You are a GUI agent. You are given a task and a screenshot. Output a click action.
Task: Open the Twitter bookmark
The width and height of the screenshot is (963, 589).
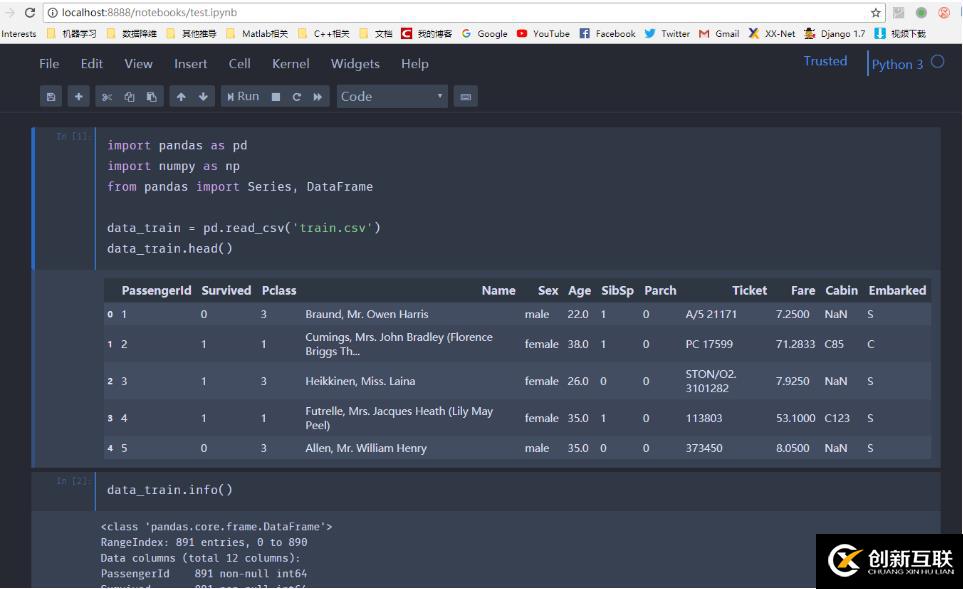coord(667,34)
